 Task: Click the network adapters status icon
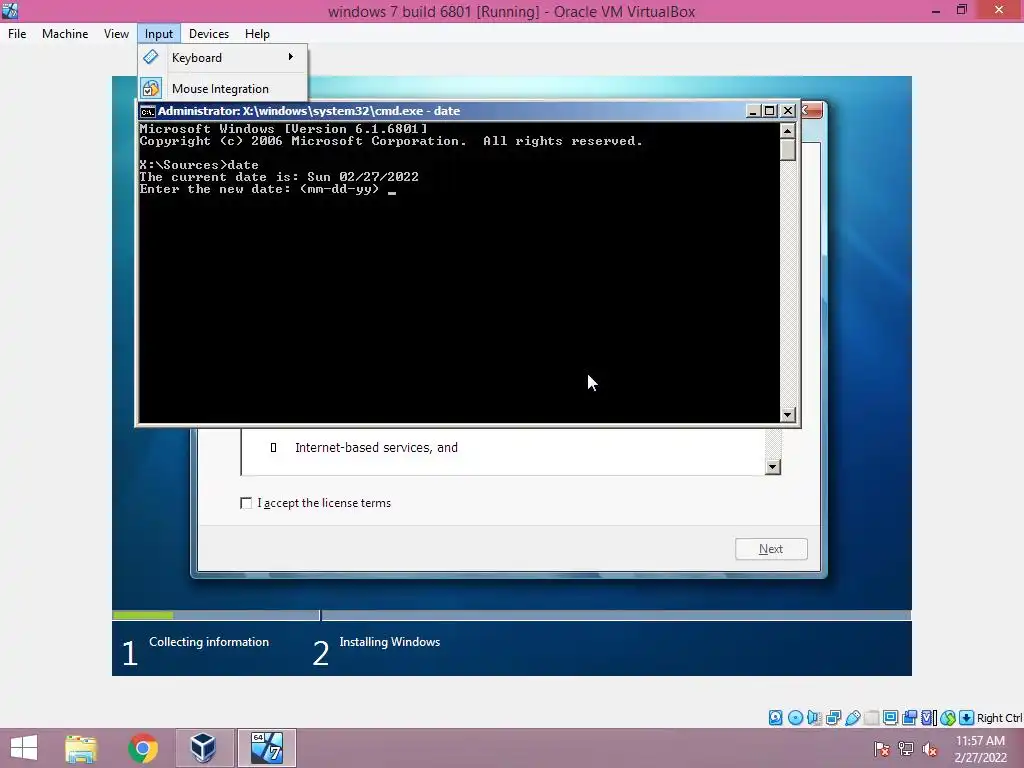[x=833, y=718]
